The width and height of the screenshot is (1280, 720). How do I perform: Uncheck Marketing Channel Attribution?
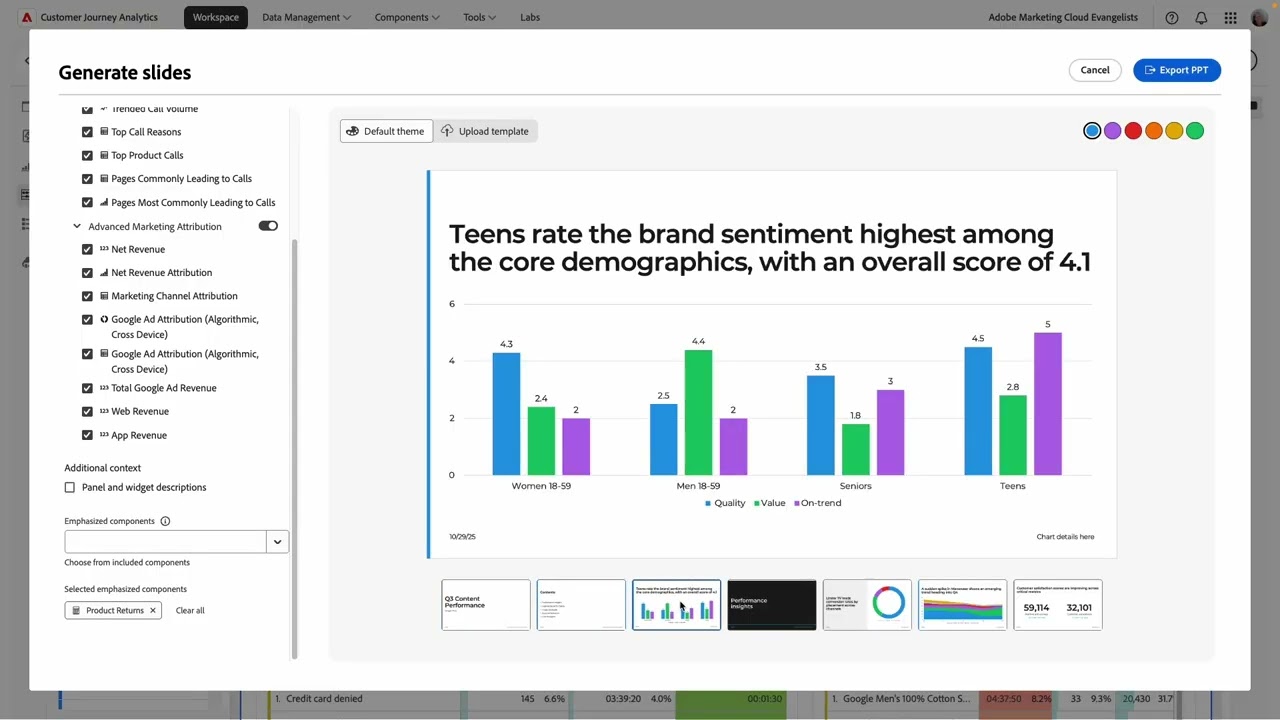tap(87, 296)
